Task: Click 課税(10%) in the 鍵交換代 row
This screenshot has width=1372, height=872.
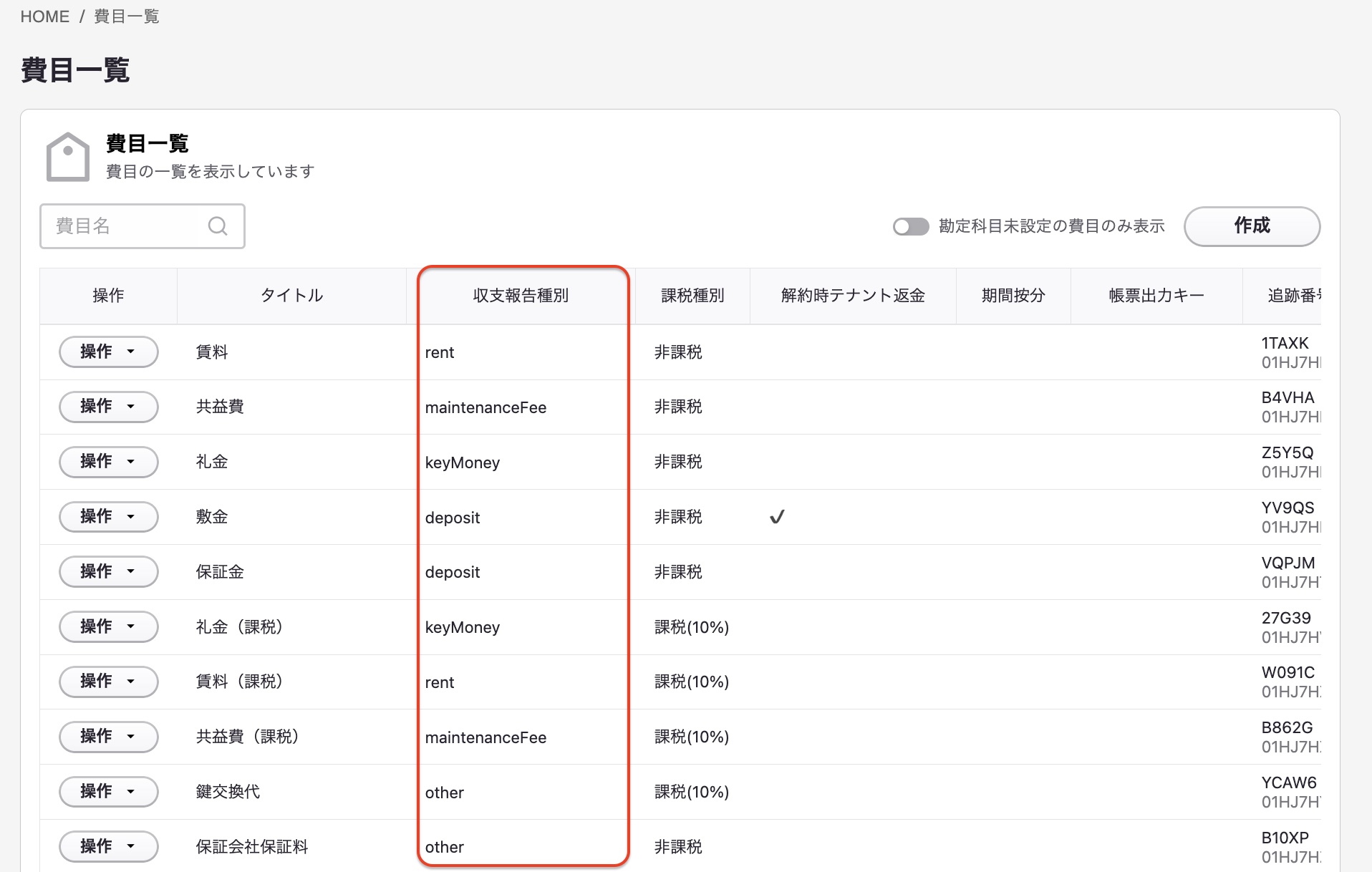Action: pyautogui.click(x=692, y=792)
